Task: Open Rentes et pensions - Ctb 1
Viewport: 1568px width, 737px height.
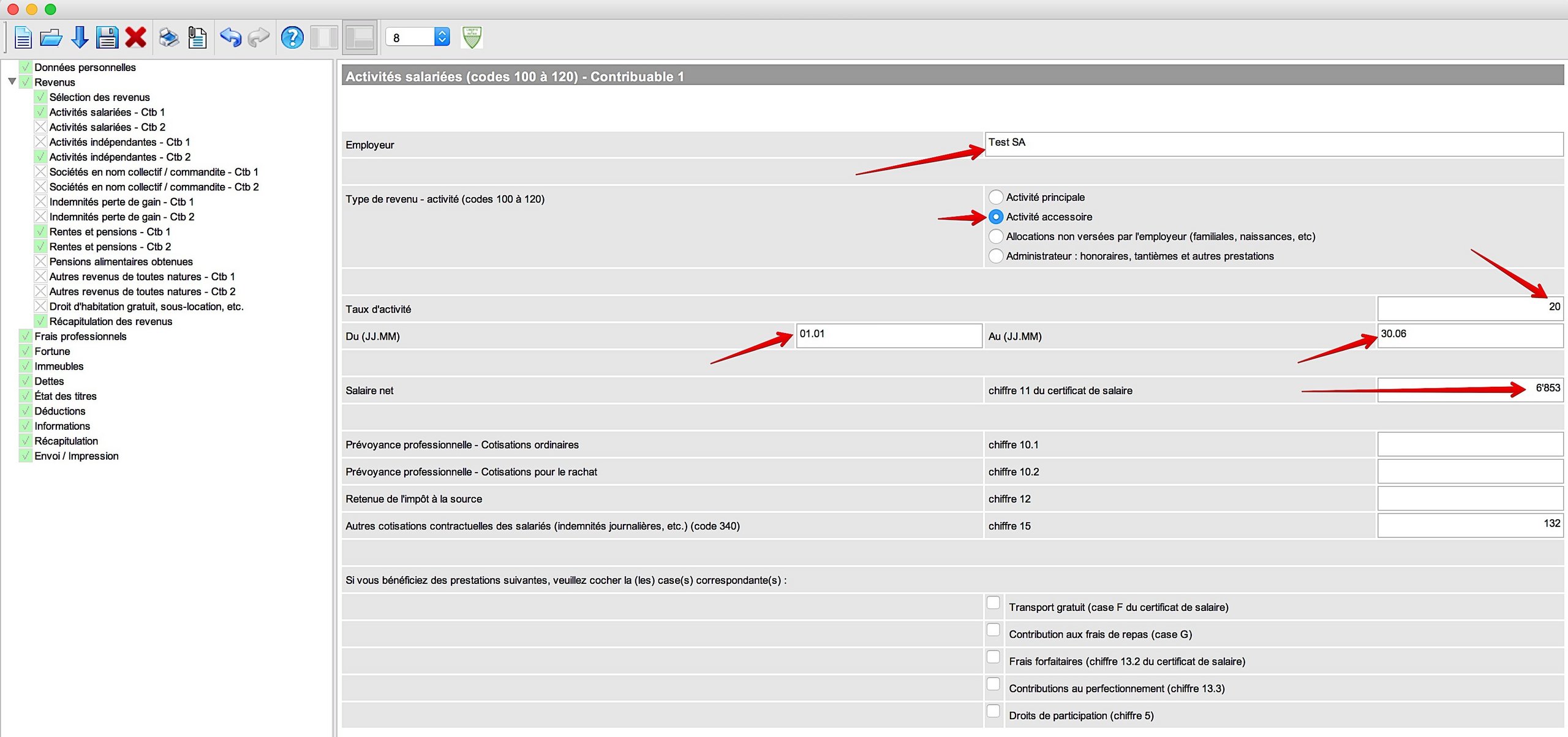Action: [x=110, y=232]
